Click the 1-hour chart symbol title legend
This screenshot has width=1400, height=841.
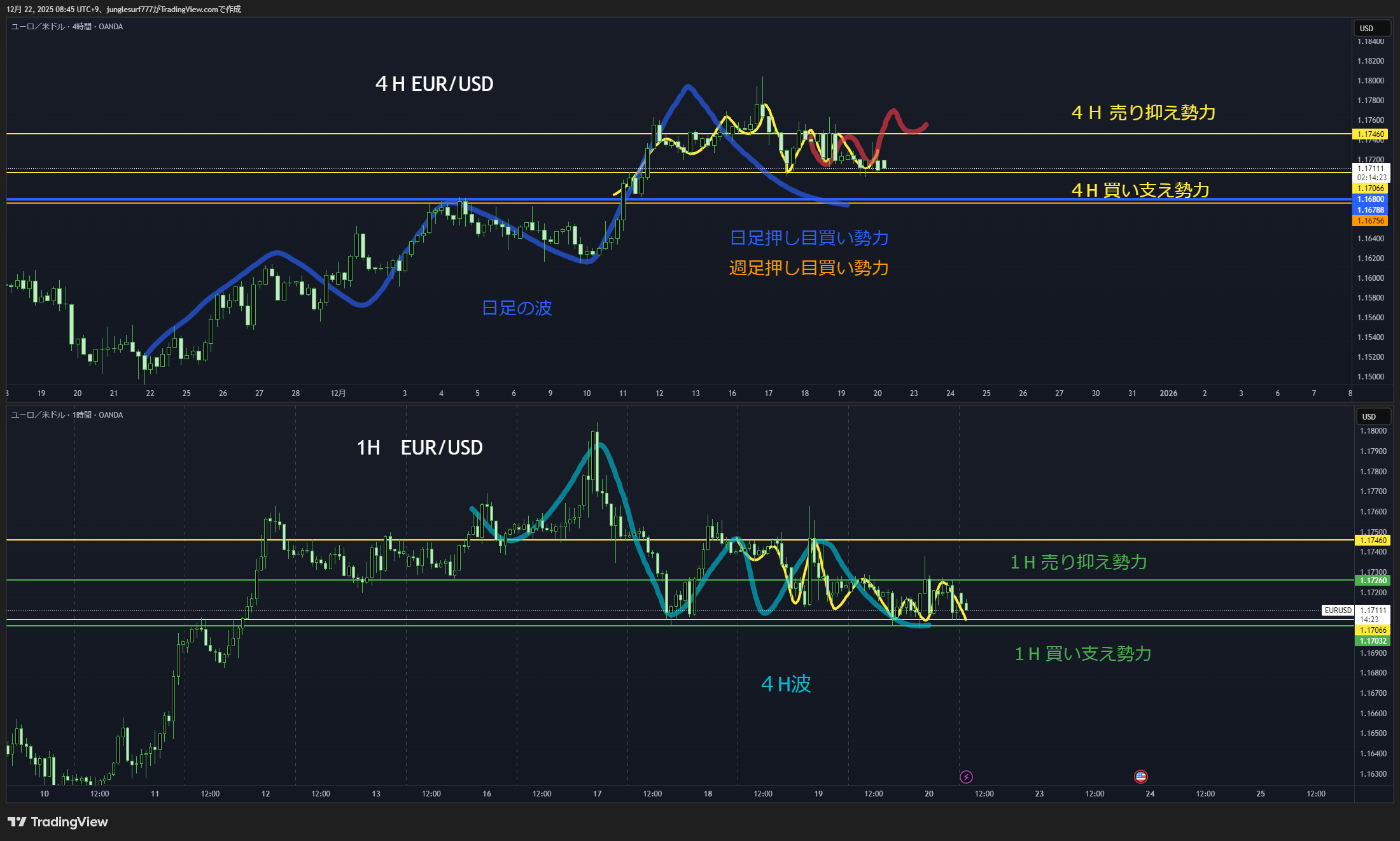pos(67,415)
